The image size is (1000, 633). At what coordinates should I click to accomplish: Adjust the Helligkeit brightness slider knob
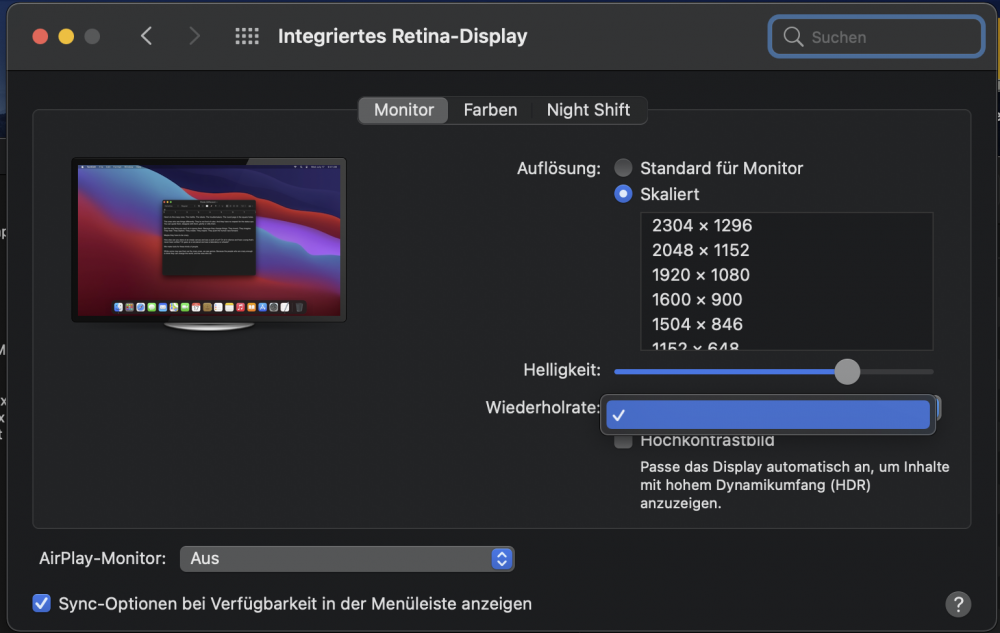point(847,372)
